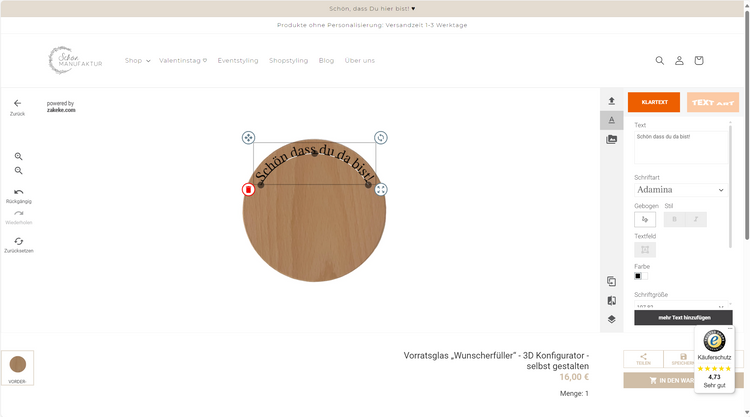
Task: Zoom in on the design canvas
Action: pyautogui.click(x=18, y=156)
